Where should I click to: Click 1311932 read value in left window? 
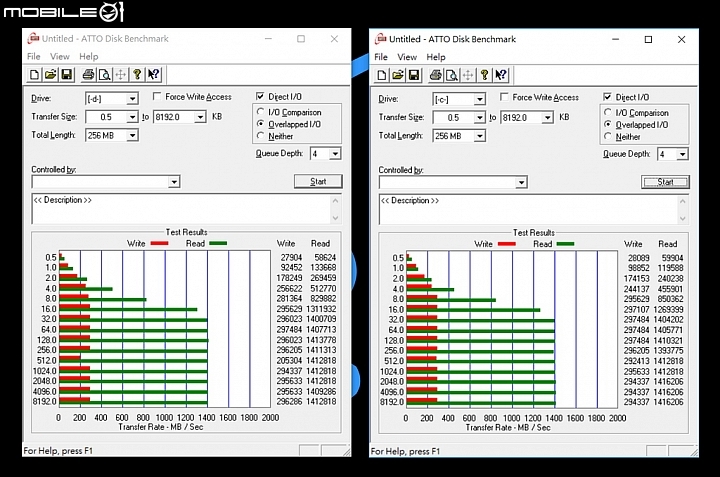point(321,309)
